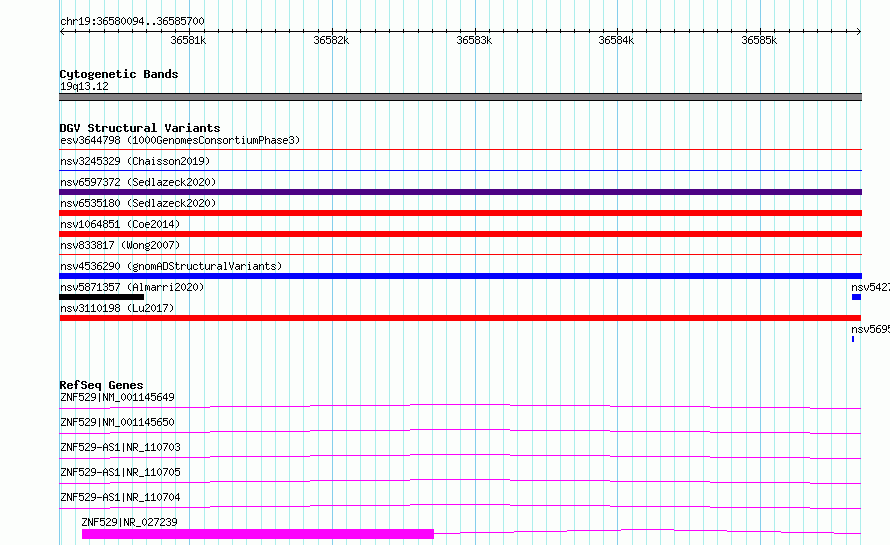890x545 pixels.
Task: Click label nsv6597372 (Sedlazeck2020)
Action: 138,182
